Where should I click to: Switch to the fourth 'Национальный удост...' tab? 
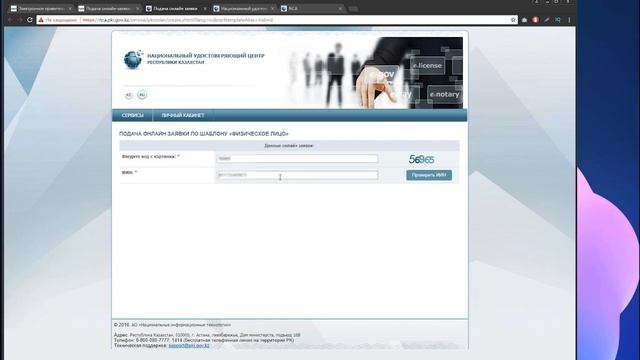[x=244, y=8]
